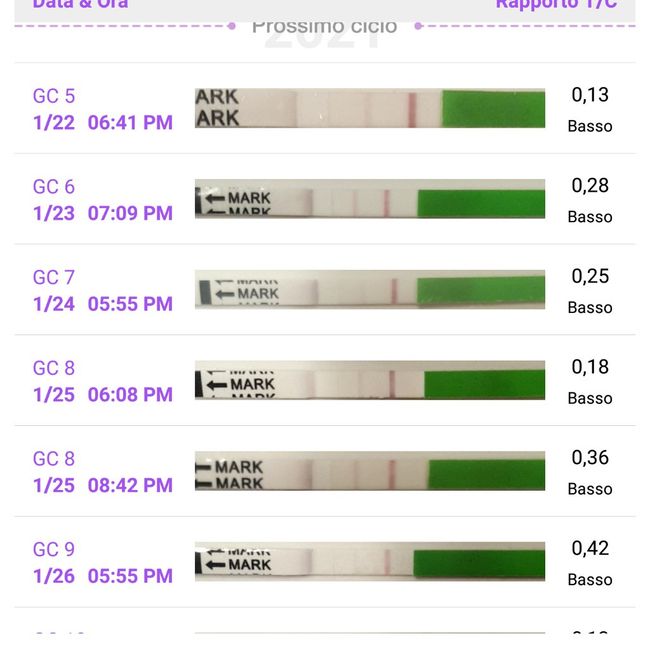The height and width of the screenshot is (650, 650).
Task: Select the 0,42 ratio result
Action: pos(590,548)
